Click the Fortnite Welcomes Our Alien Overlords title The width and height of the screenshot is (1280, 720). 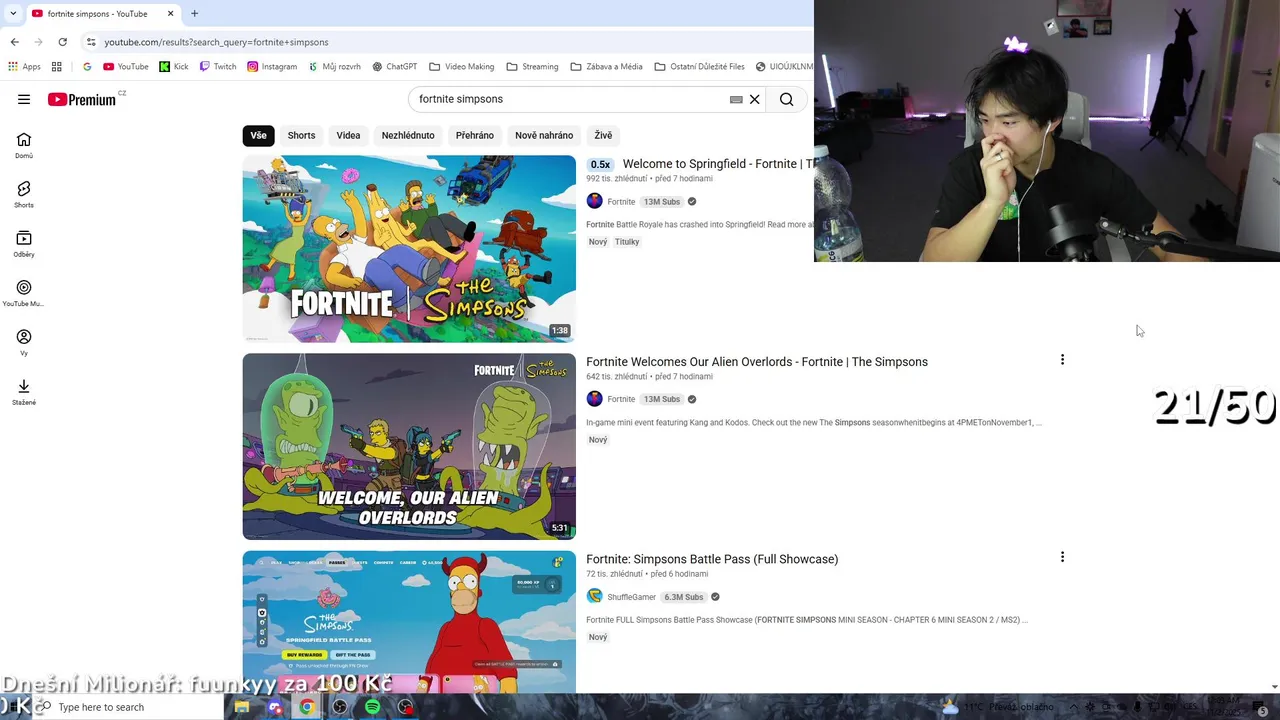(757, 362)
